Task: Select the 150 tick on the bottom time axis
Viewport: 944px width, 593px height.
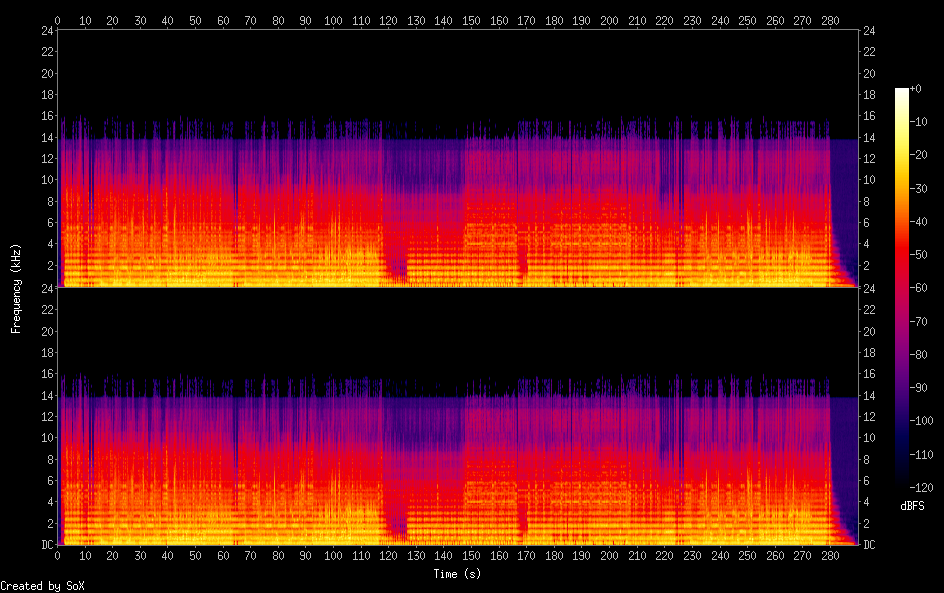Action: (x=468, y=556)
